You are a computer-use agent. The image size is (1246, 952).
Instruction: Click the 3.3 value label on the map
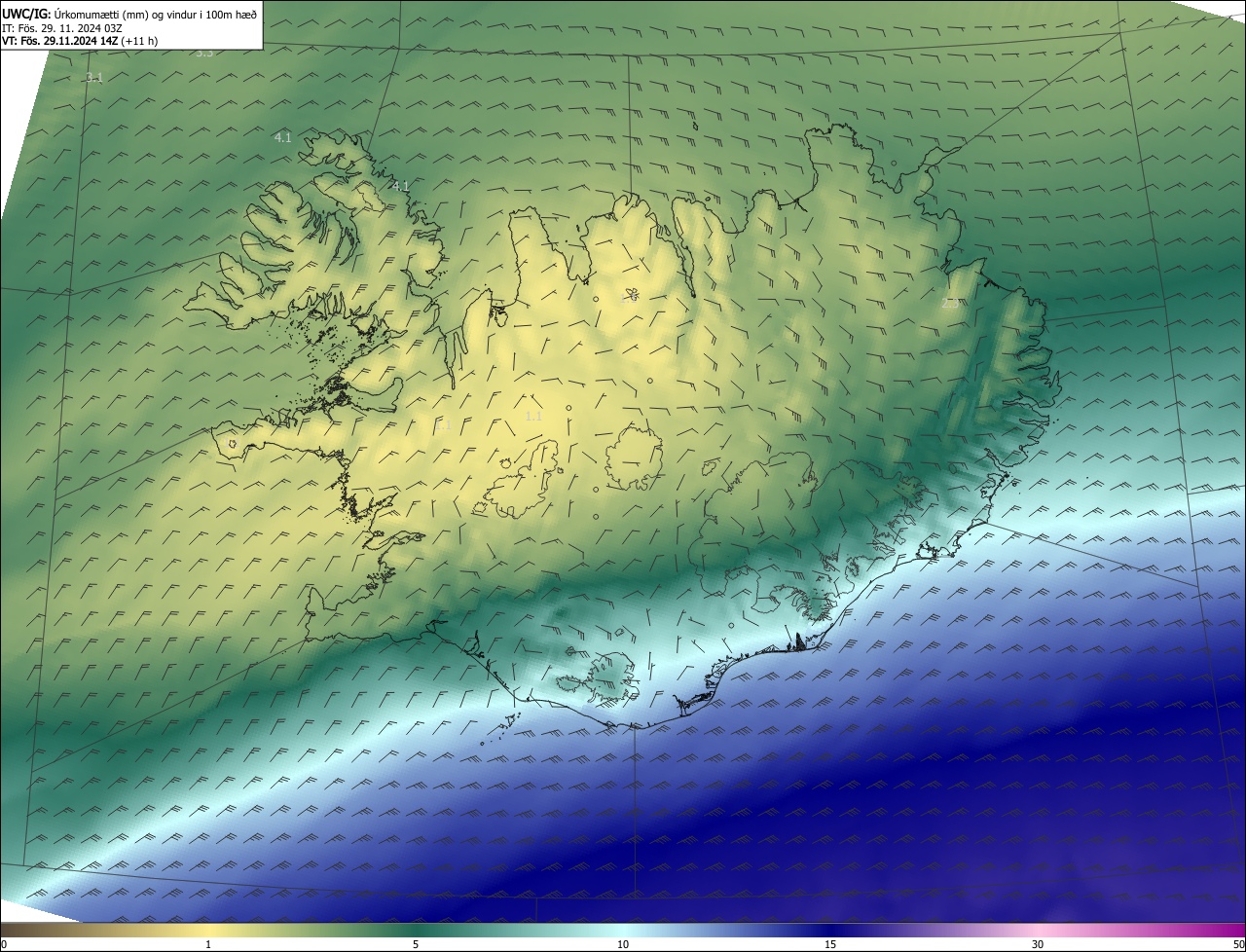coord(204,53)
